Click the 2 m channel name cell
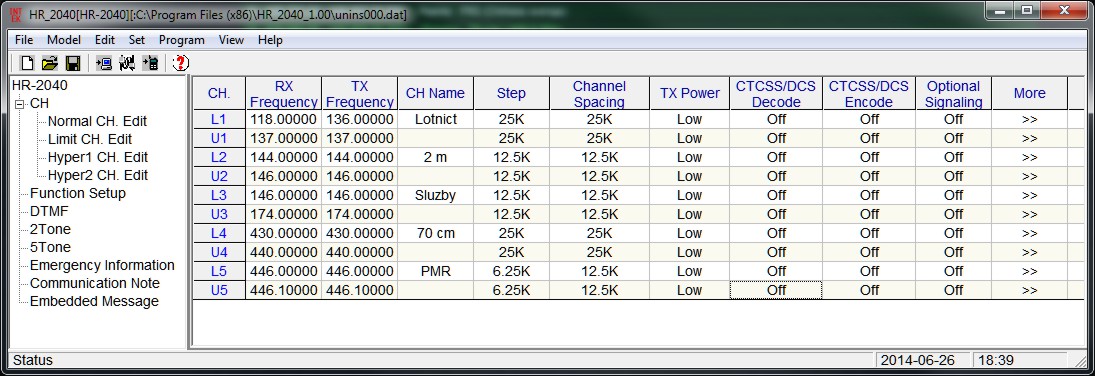This screenshot has height=376, width=1095. pos(436,158)
